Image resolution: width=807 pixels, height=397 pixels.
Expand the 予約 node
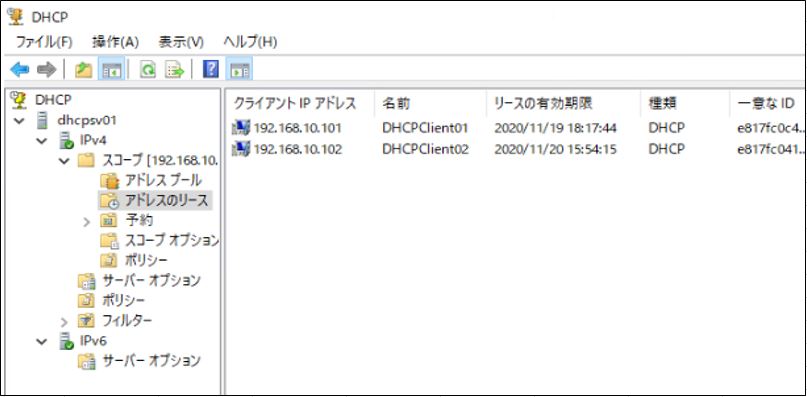tap(87, 221)
